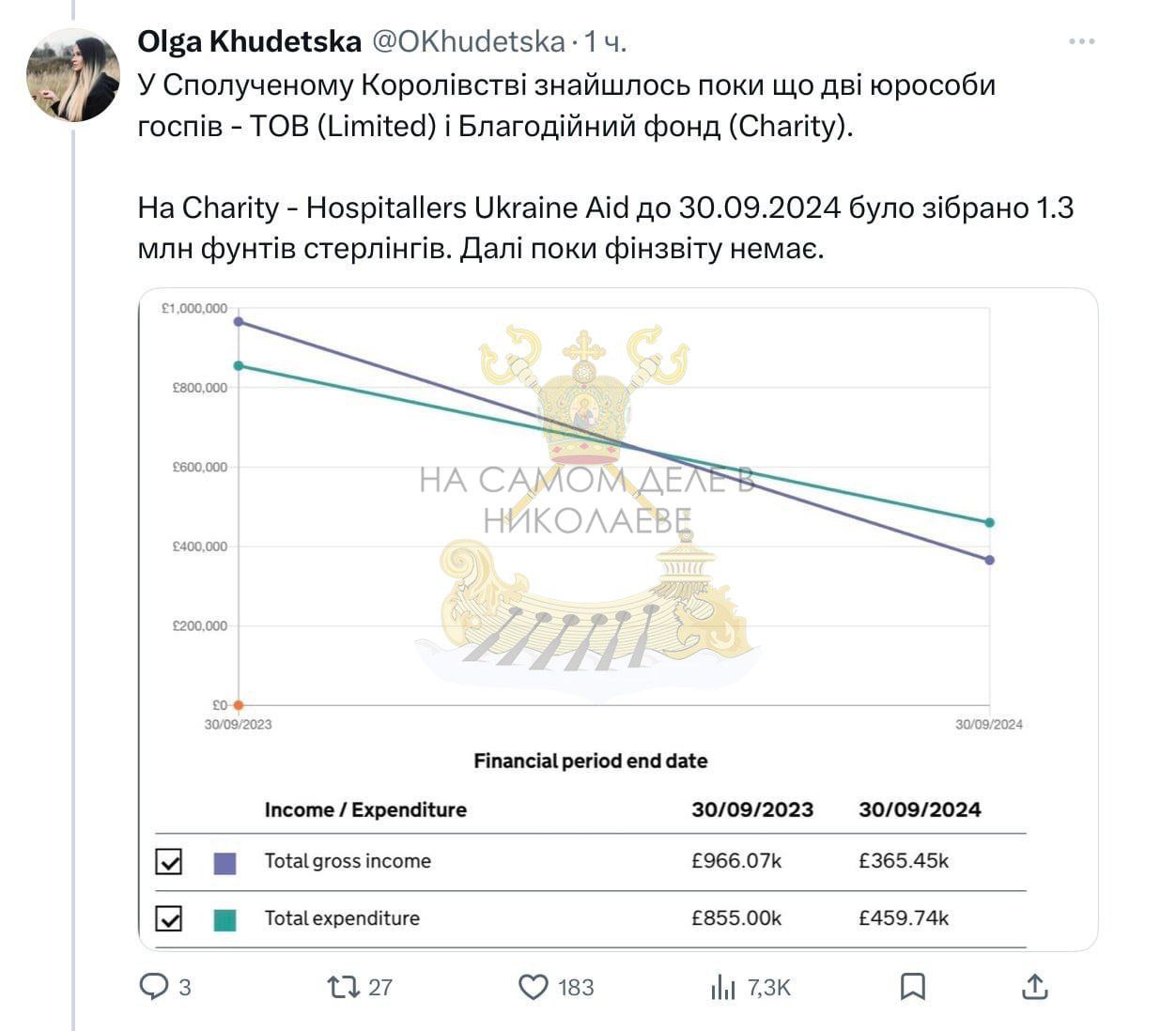The height and width of the screenshot is (1031, 1176).
Task: Click the purple gross income color swatch
Action: (225, 863)
